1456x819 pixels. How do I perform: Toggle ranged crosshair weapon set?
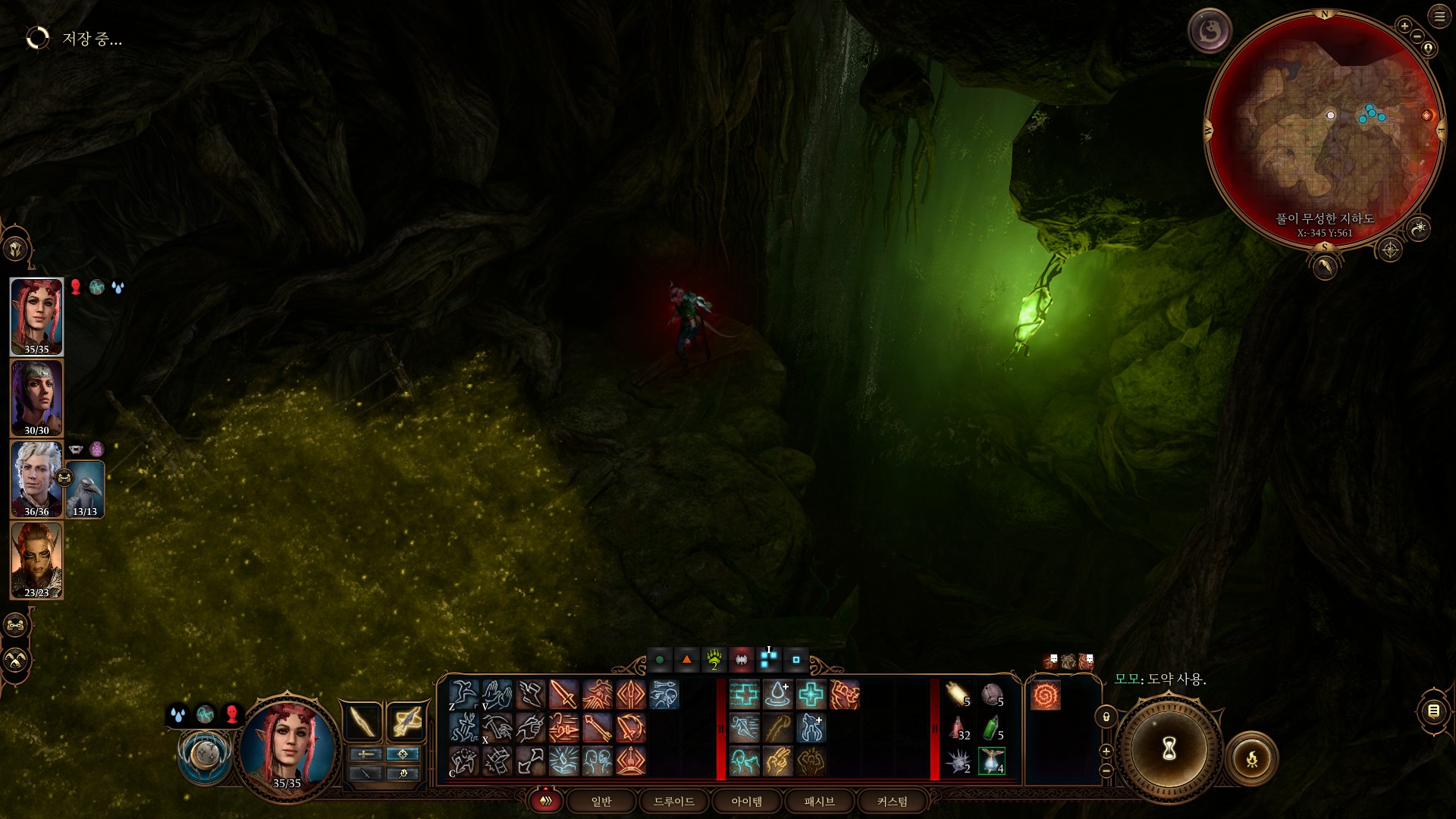(x=403, y=754)
